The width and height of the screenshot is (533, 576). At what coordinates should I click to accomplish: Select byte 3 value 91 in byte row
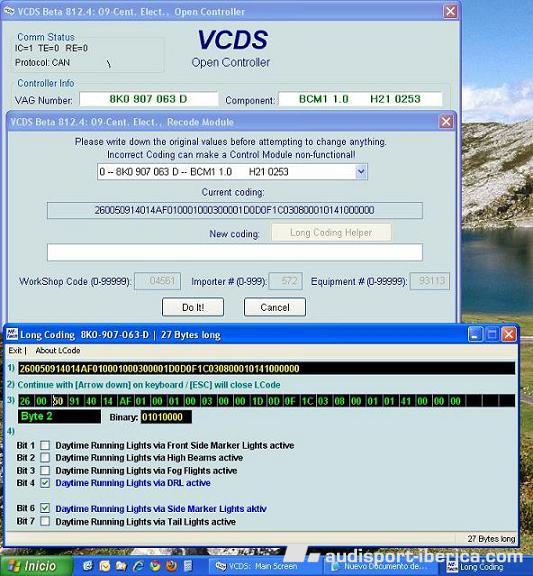tap(74, 401)
